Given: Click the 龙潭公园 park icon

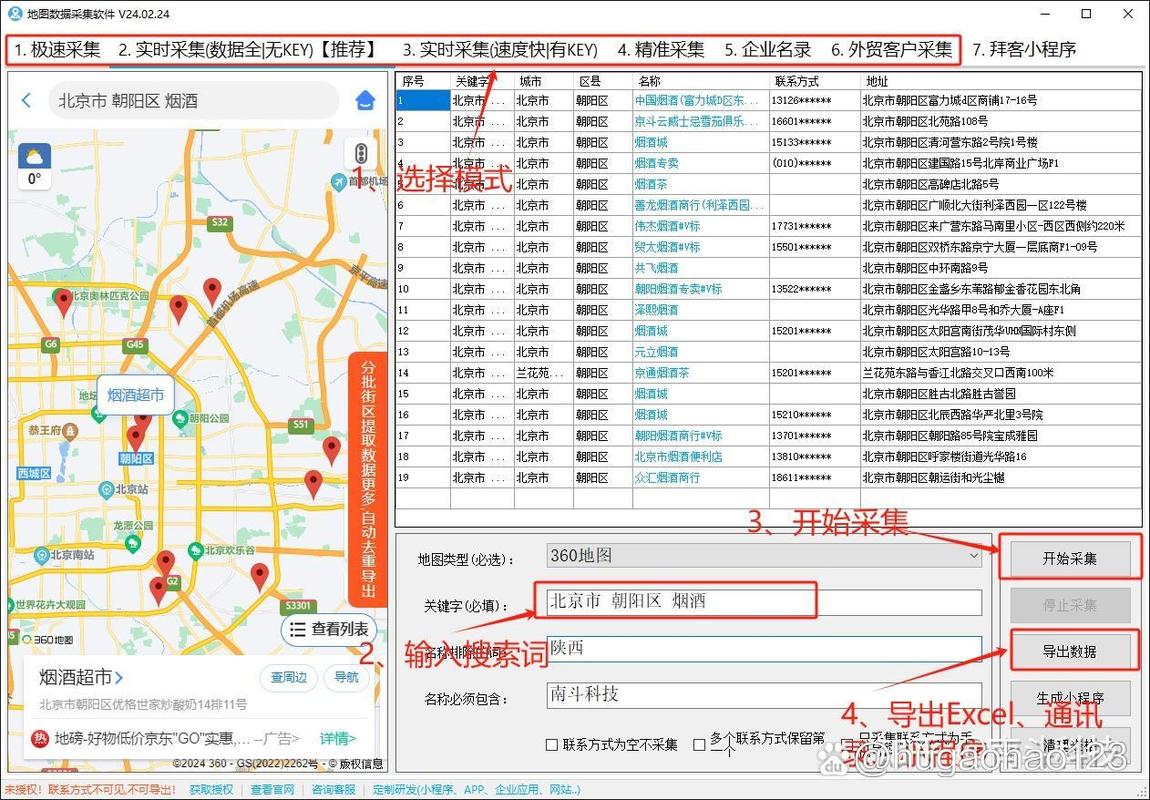Looking at the screenshot, I should pyautogui.click(x=133, y=543).
